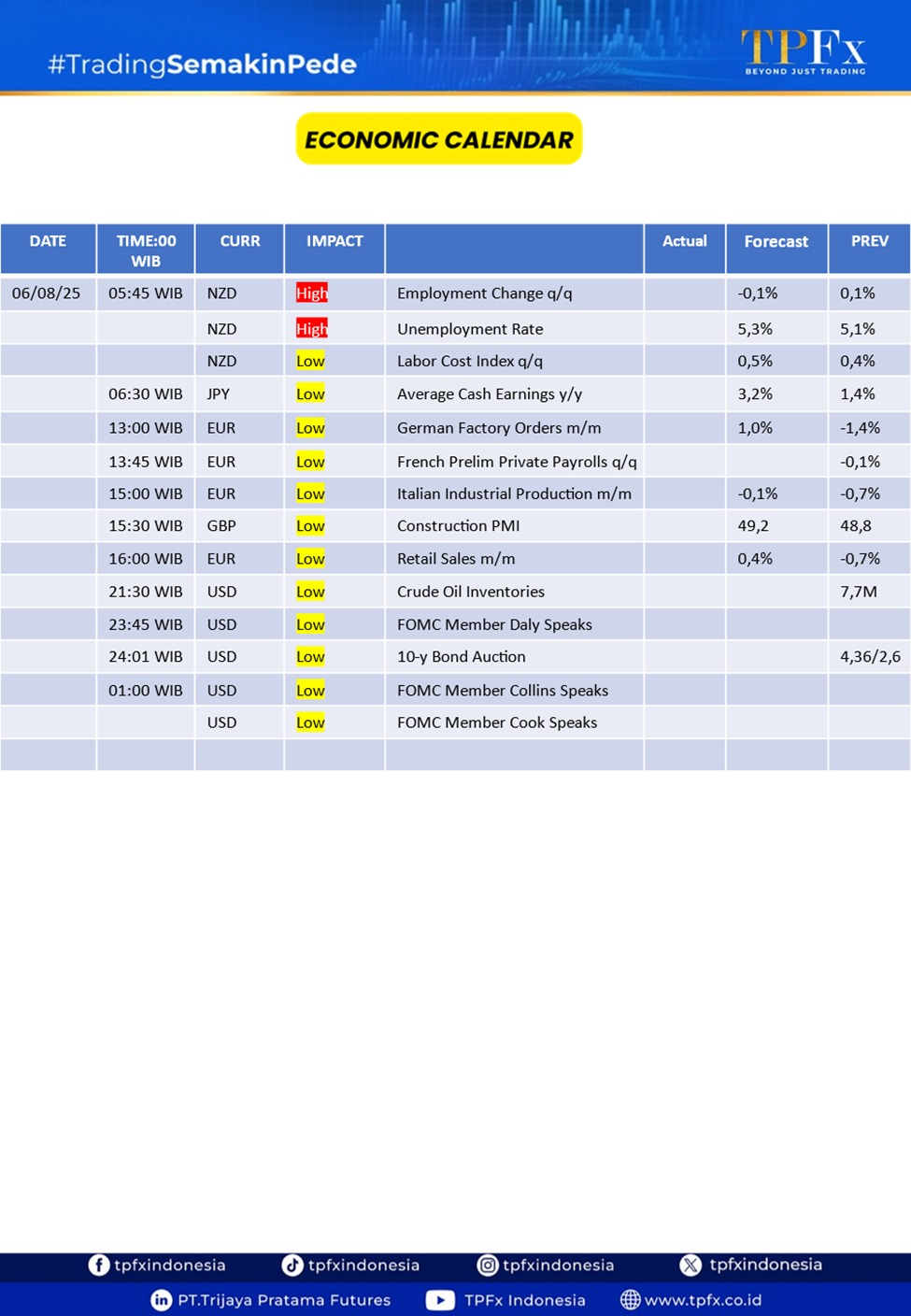Click the Instagram icon in the footer
Viewport: 911px width, 1316px height.
[488, 1265]
